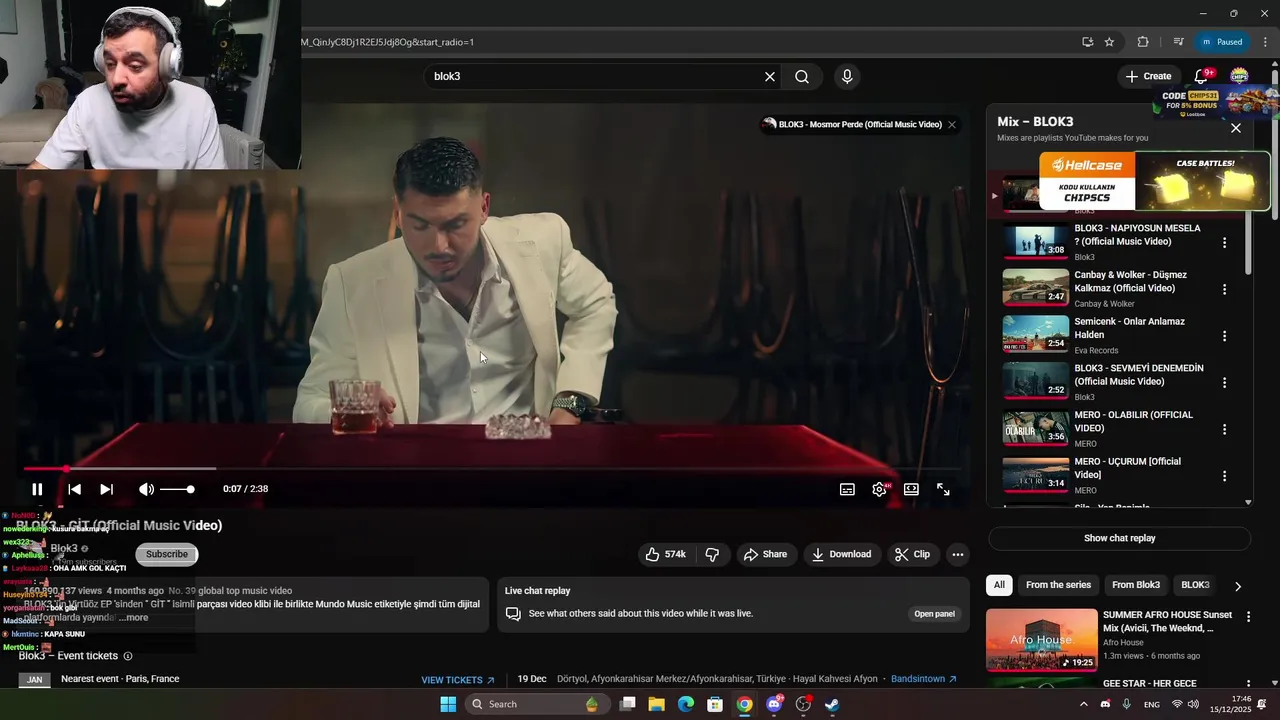Screen dimensions: 1280x720
Task: Show more filter chips with arrow
Action: coord(1237,586)
